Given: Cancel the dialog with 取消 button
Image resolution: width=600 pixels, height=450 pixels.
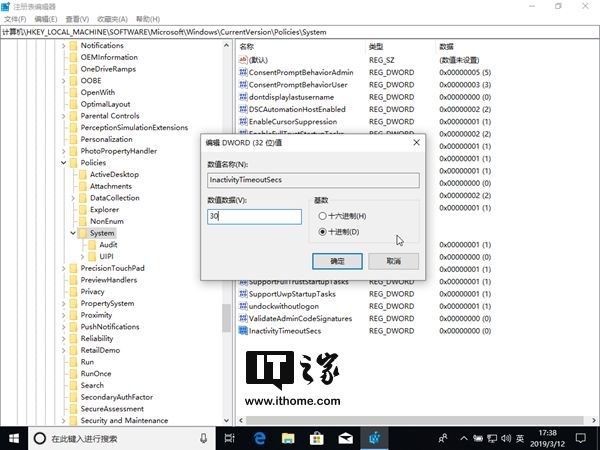Looking at the screenshot, I should (393, 261).
